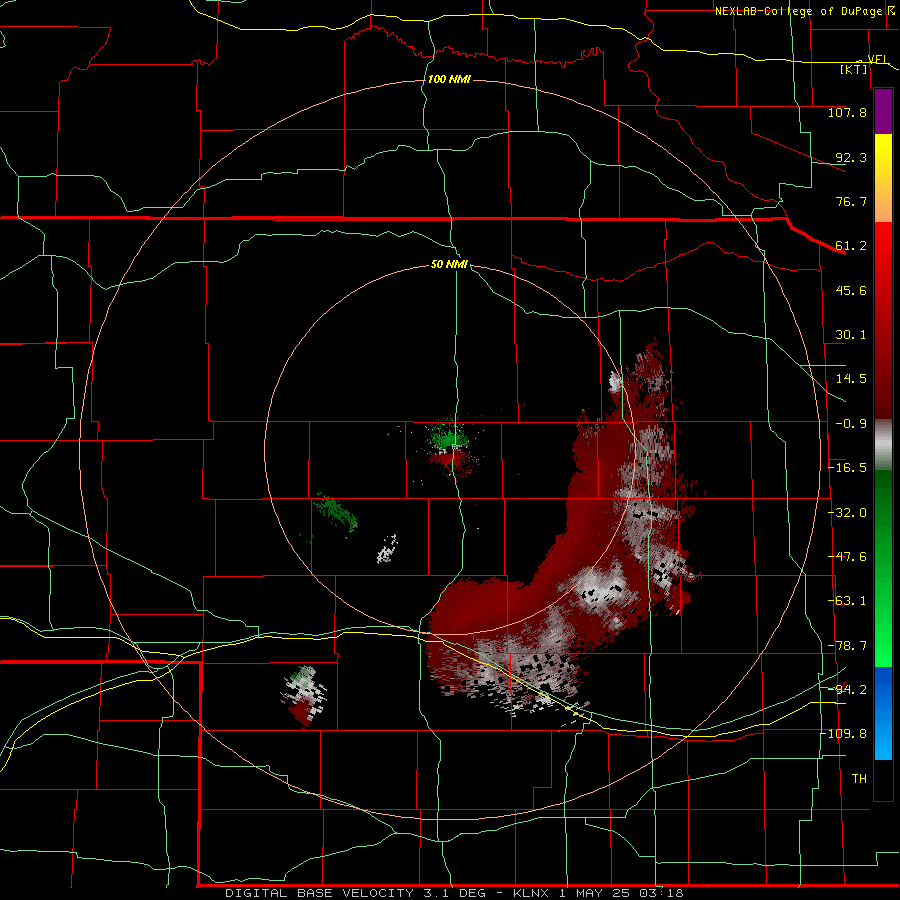The width and height of the screenshot is (900, 900).
Task: Select the 61.2 scale value
Action: [x=851, y=246]
